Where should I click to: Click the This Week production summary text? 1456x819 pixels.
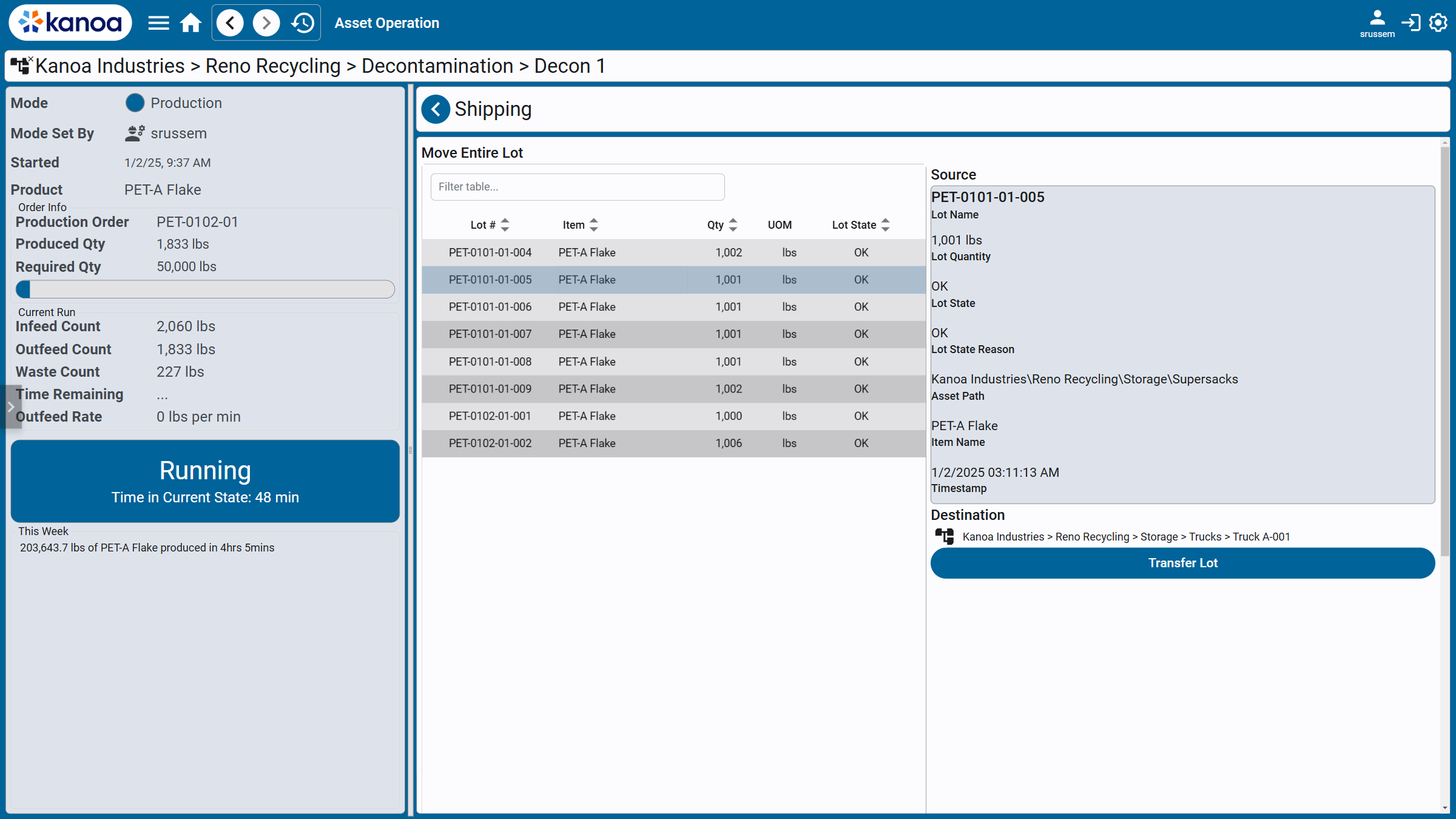coord(147,548)
